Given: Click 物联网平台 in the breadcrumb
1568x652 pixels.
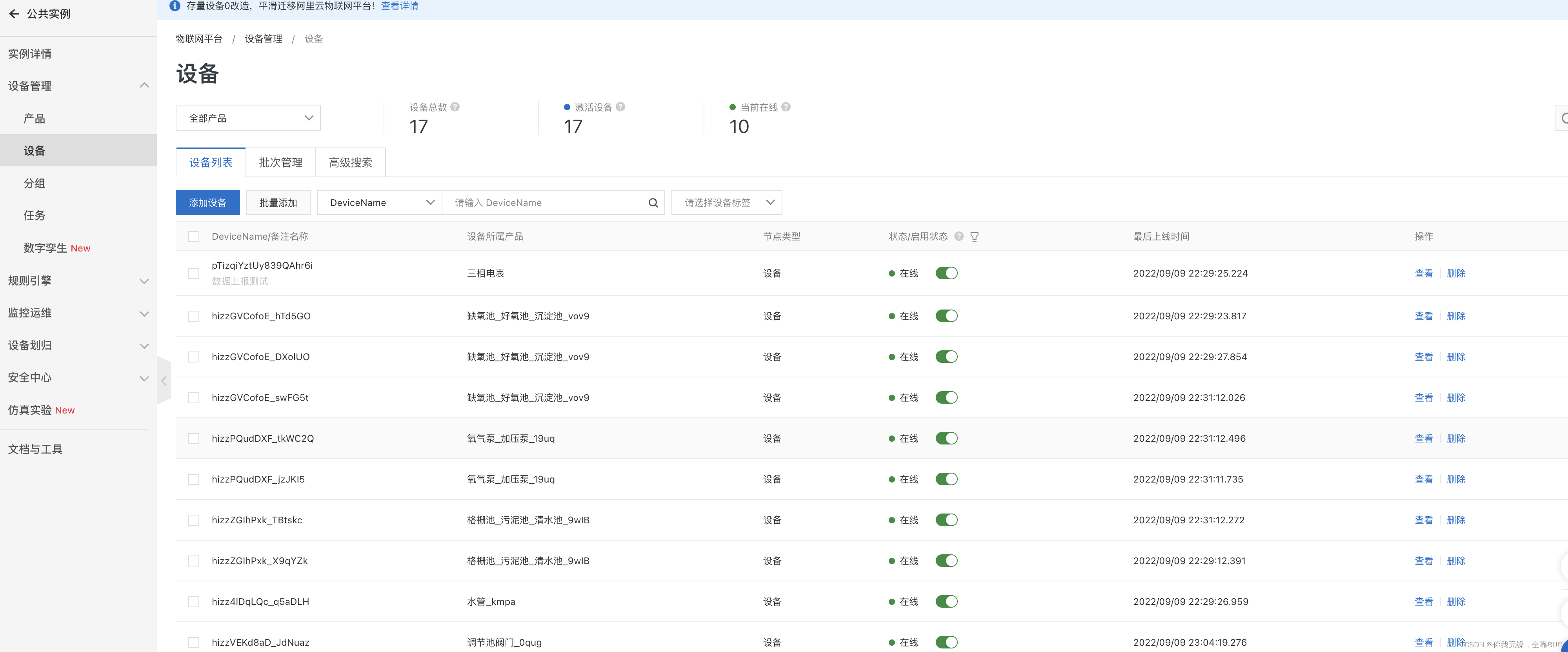Looking at the screenshot, I should coord(199,39).
